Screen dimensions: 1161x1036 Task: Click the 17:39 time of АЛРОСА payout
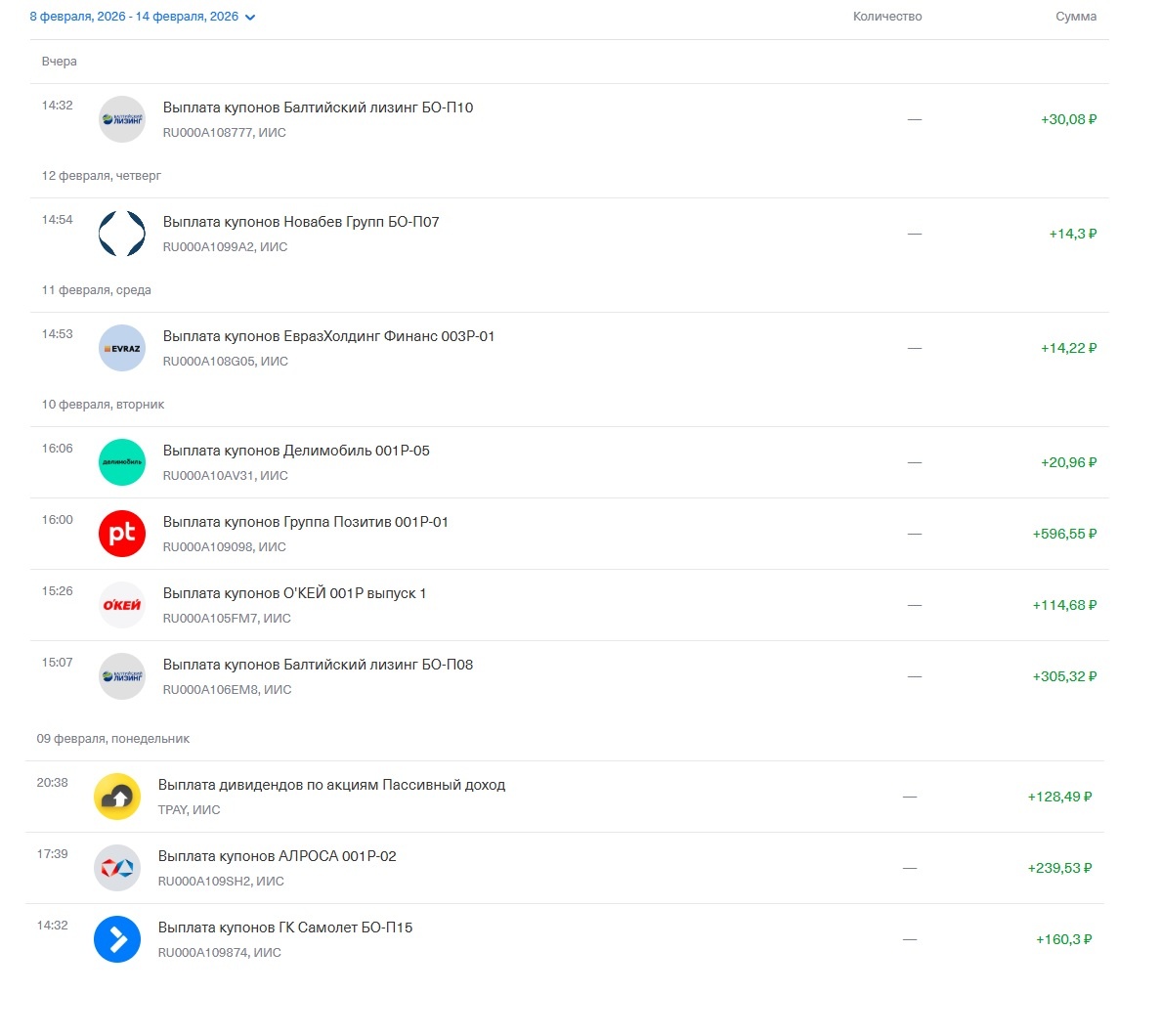[x=53, y=854]
